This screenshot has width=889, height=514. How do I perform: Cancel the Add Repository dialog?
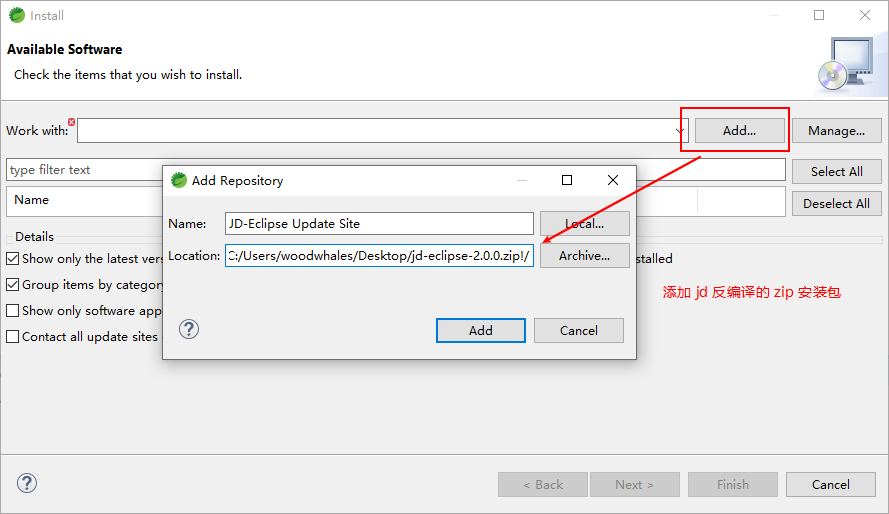(579, 330)
